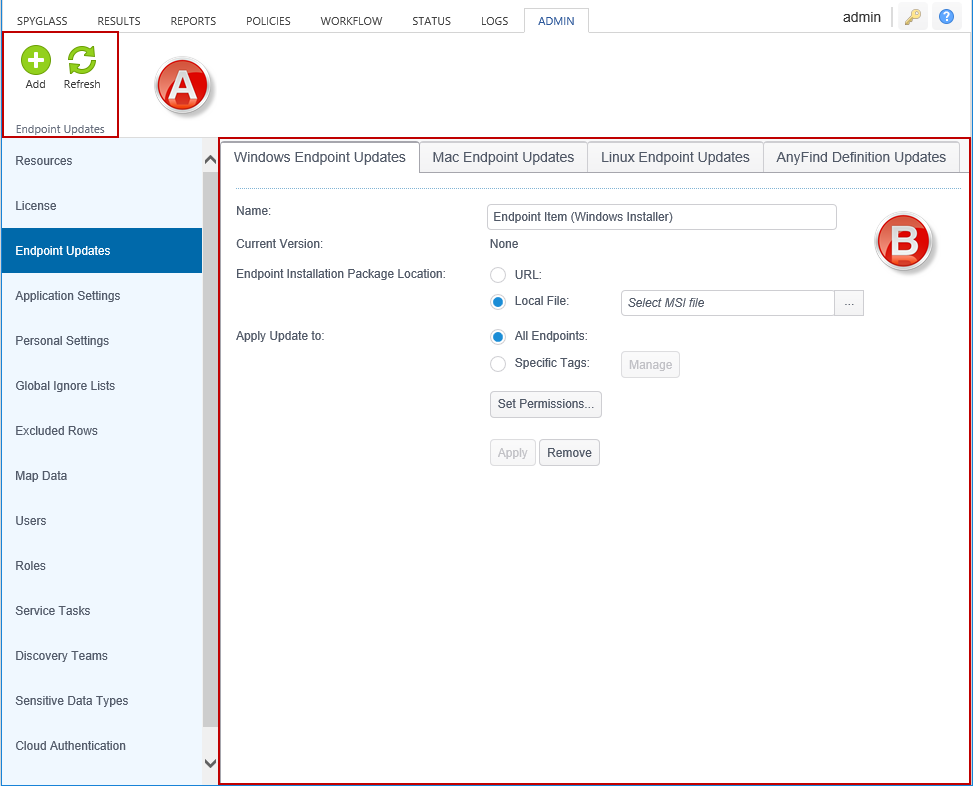Image resolution: width=973 pixels, height=786 pixels.
Task: Click the green Add icon
Action: (x=36, y=61)
